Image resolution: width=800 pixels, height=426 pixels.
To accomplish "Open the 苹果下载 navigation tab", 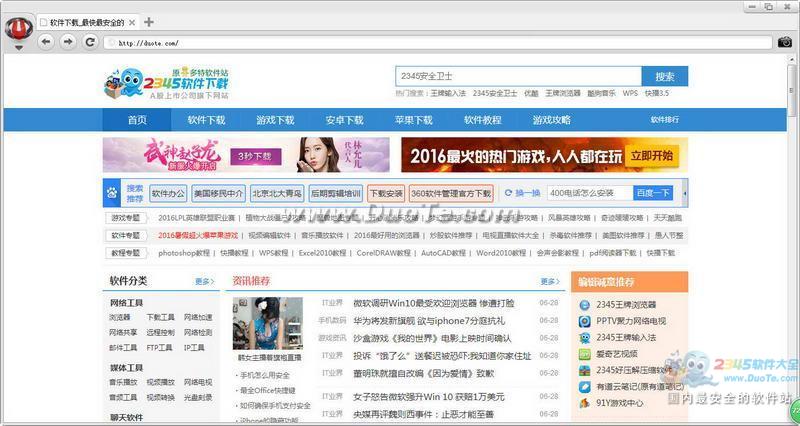I will pos(413,120).
